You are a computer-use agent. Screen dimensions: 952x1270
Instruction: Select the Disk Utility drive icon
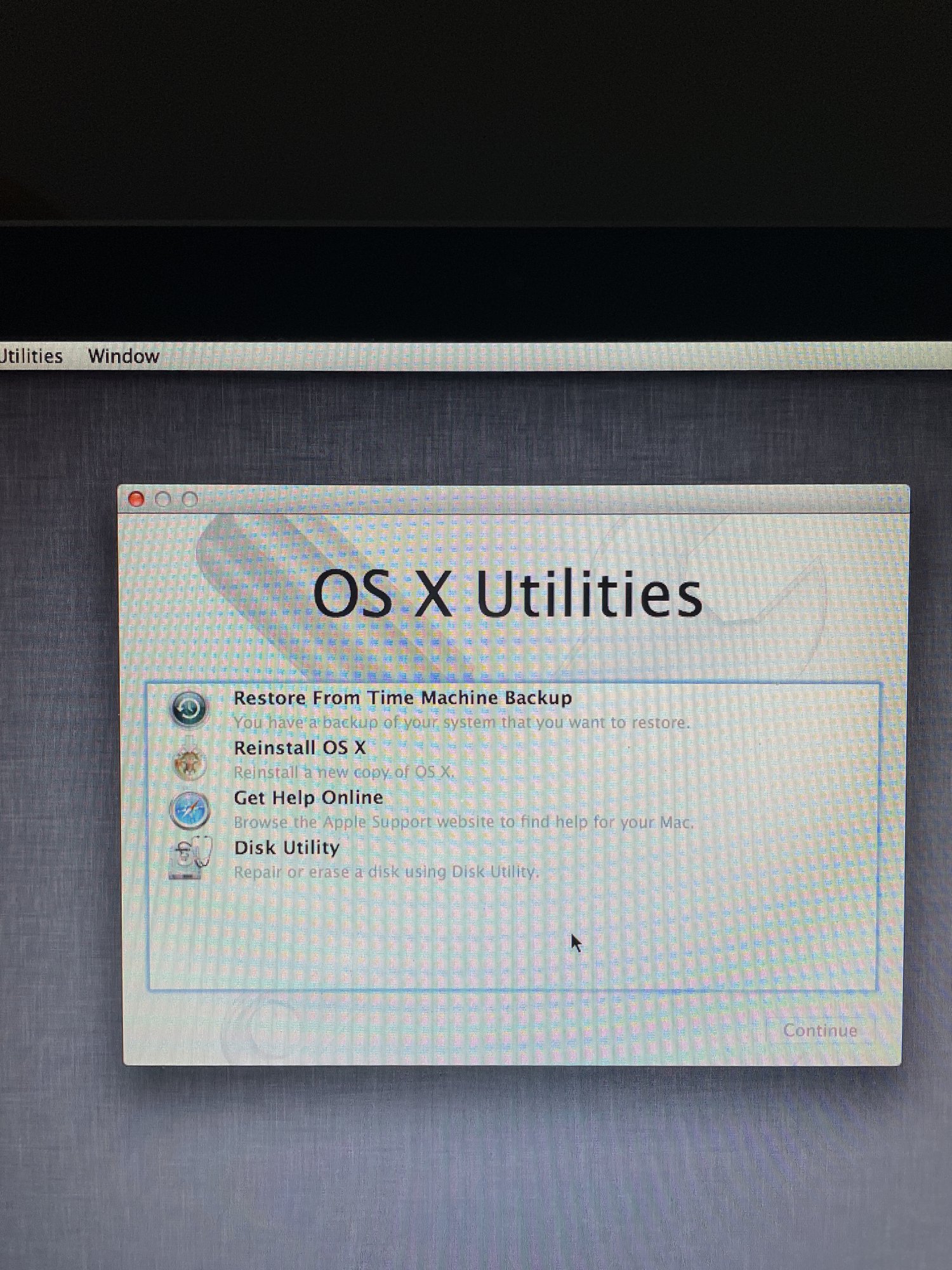click(190, 858)
